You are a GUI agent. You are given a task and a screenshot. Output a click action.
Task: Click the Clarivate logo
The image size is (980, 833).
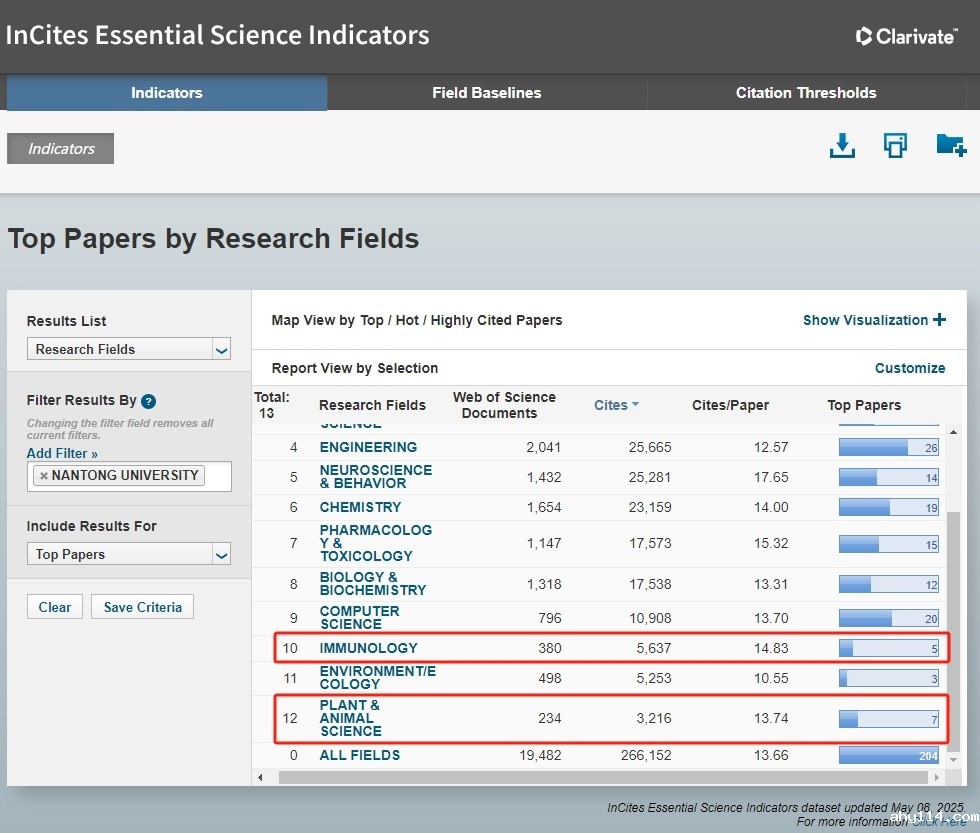pyautogui.click(x=906, y=36)
